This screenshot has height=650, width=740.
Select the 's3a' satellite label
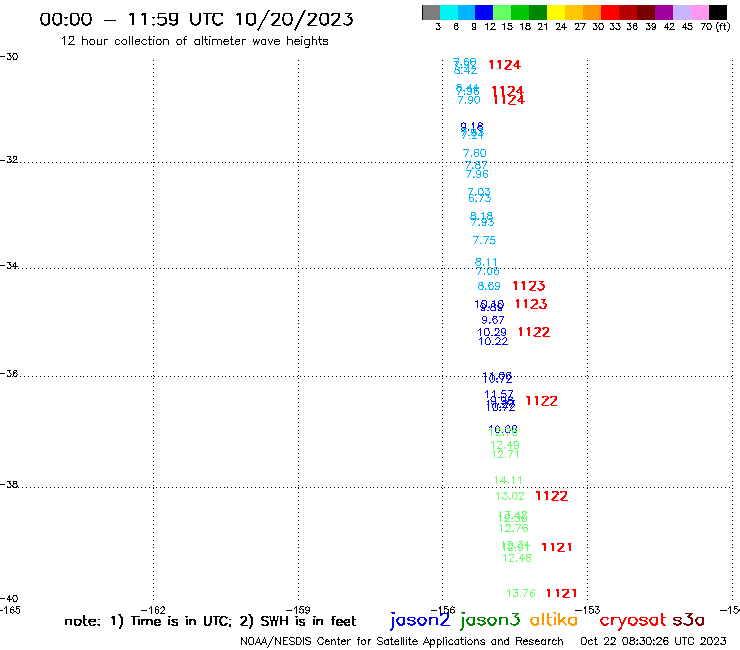click(688, 620)
